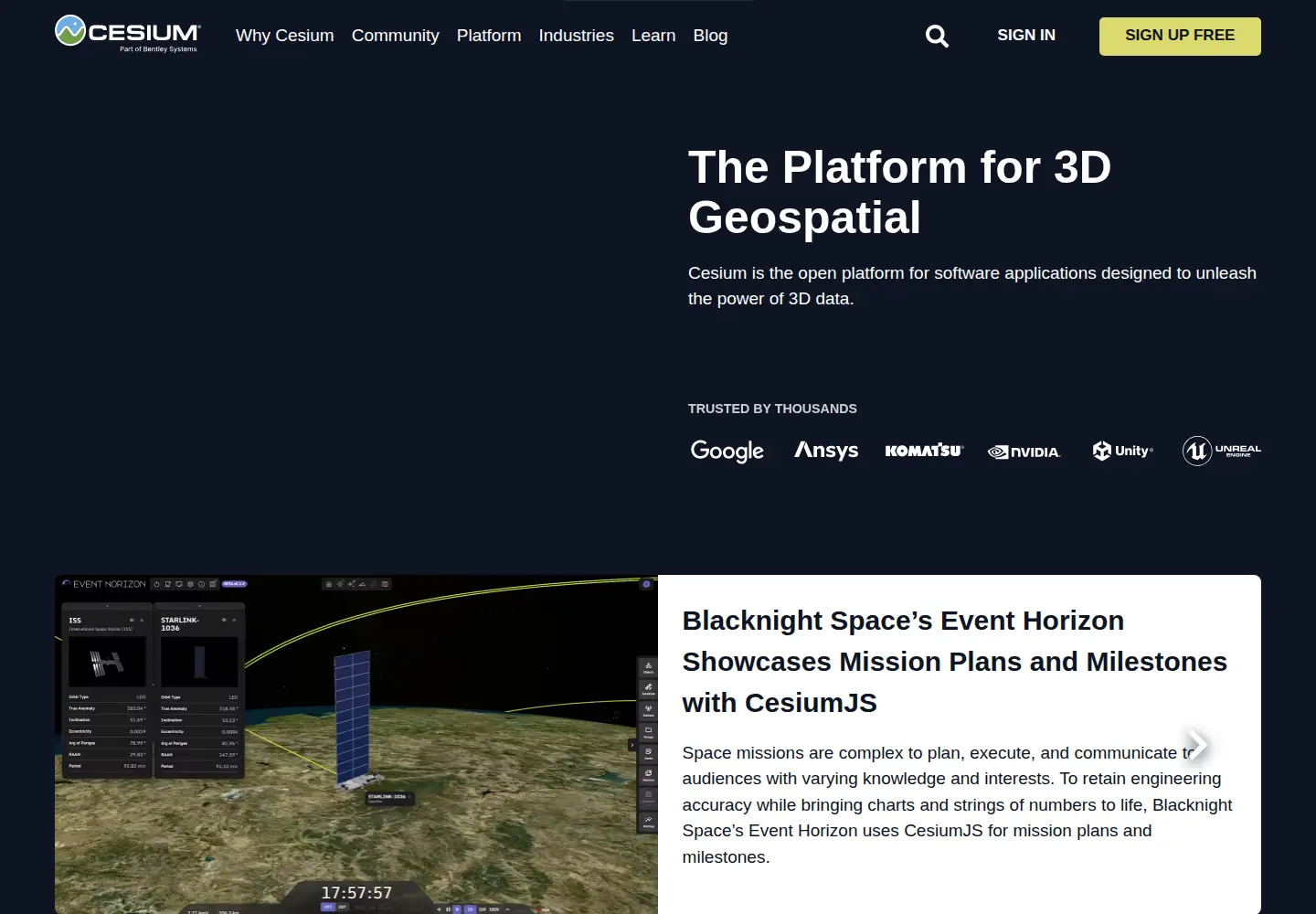This screenshot has width=1316, height=914.
Task: Click the SIGN UP FREE button
Action: point(1180,37)
